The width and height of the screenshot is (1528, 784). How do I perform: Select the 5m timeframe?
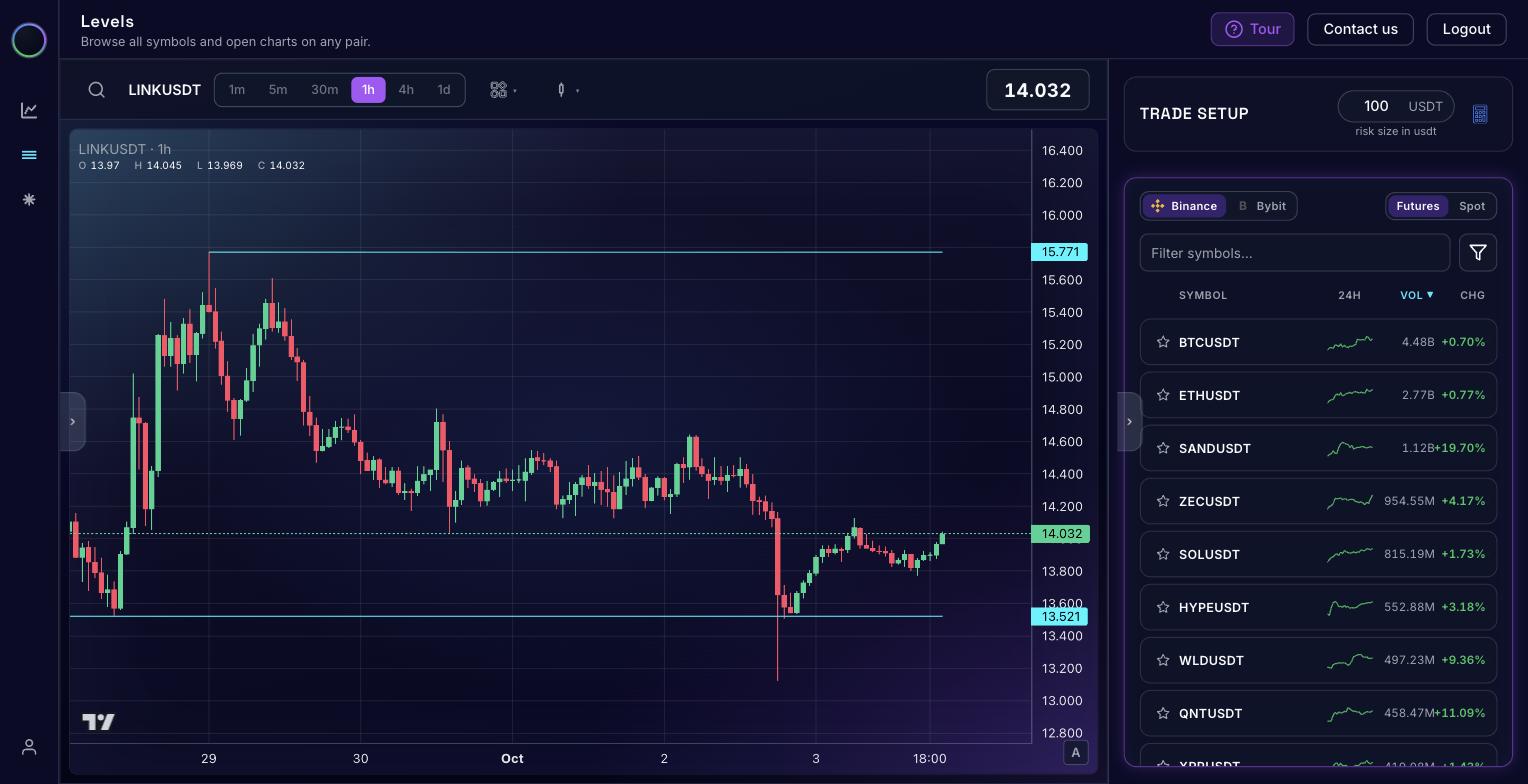278,90
